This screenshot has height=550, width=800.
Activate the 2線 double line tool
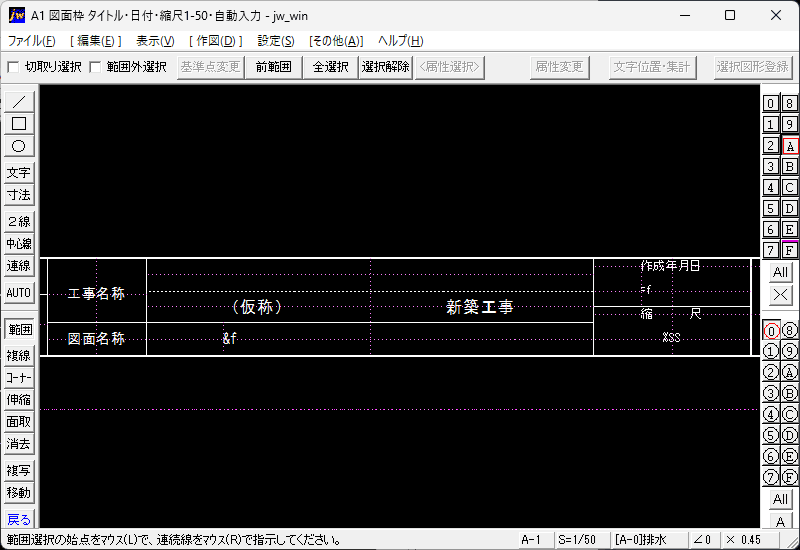[x=19, y=221]
